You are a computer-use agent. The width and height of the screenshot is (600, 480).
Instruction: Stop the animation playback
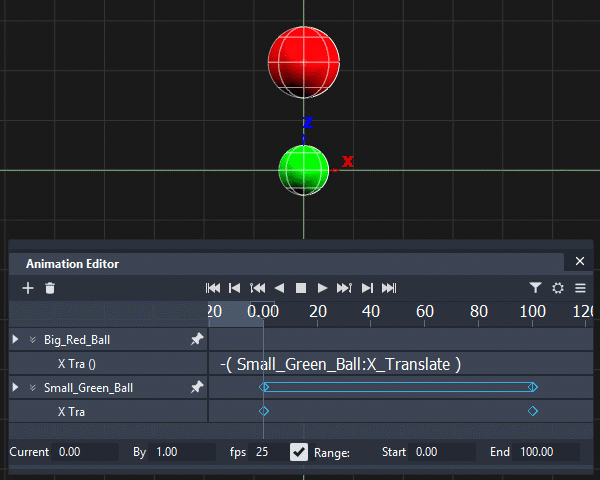coord(301,288)
